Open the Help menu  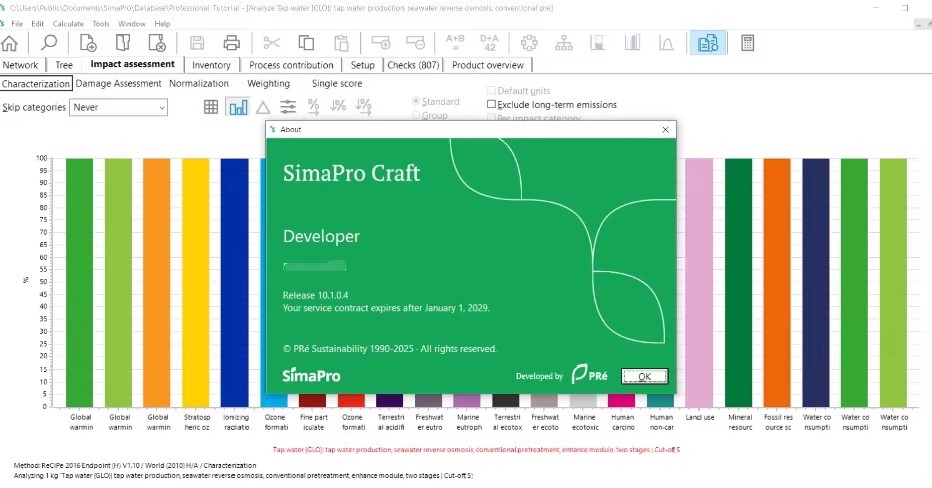pyautogui.click(x=162, y=24)
